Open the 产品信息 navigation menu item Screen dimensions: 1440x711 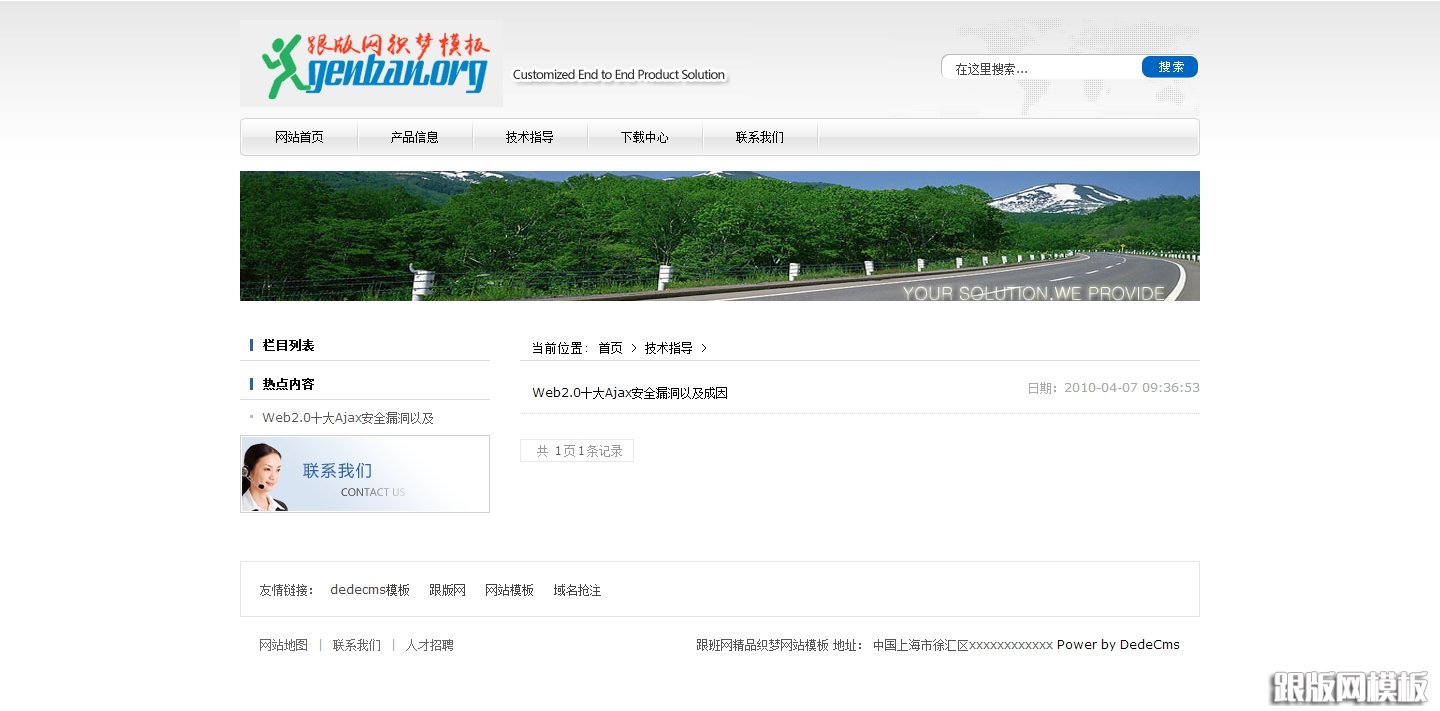coord(414,137)
